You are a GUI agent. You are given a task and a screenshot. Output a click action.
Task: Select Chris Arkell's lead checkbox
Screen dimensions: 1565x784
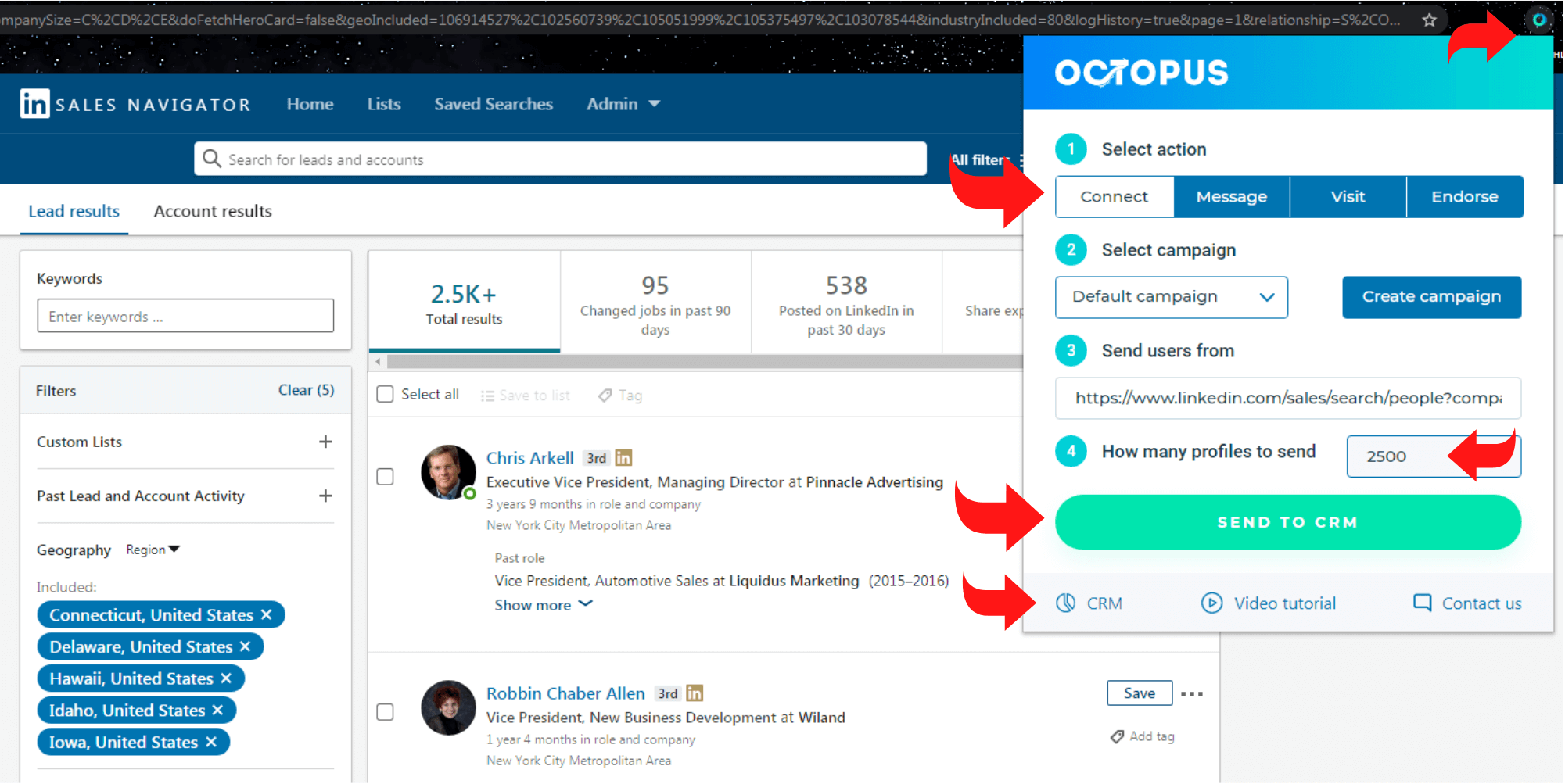(x=385, y=476)
